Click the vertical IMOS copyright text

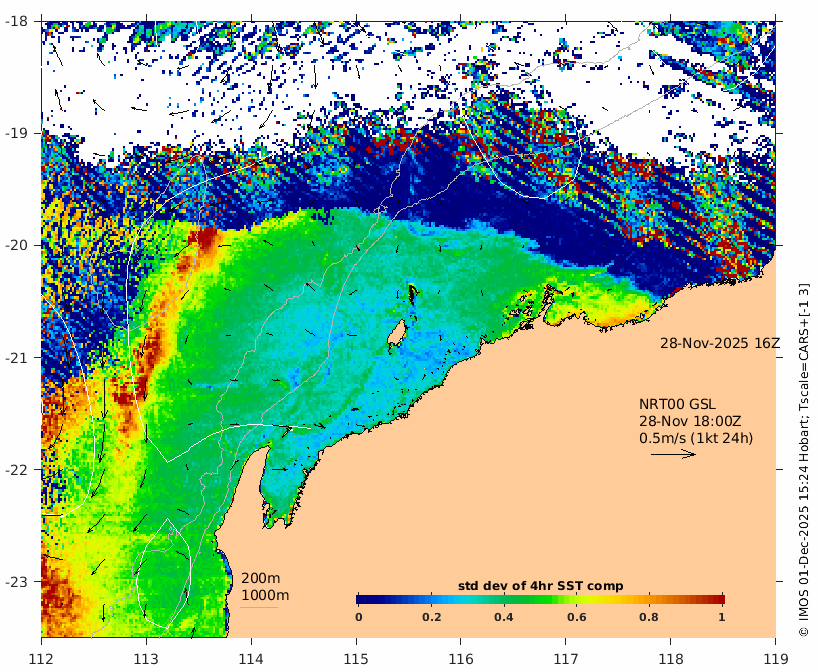coord(804,459)
